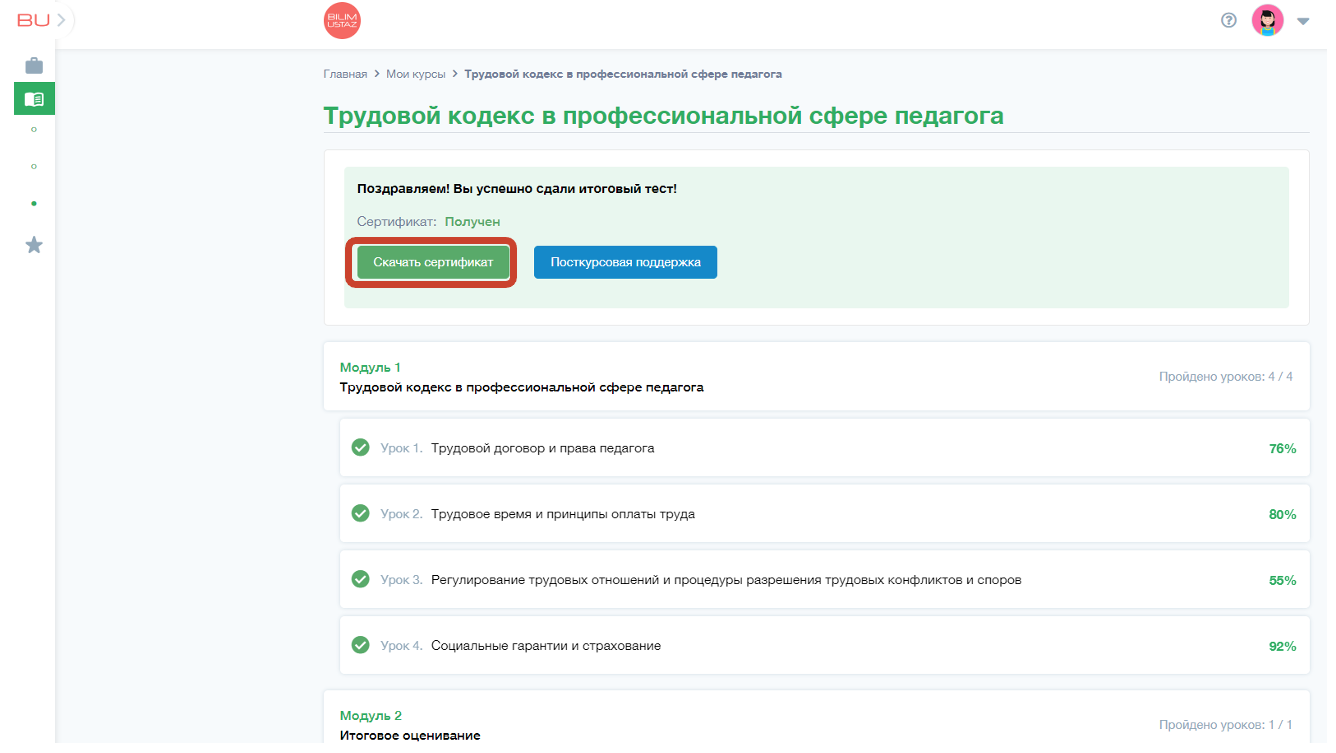
Task: Select the second hollow dot sidebar sub-item
Action: (34, 166)
